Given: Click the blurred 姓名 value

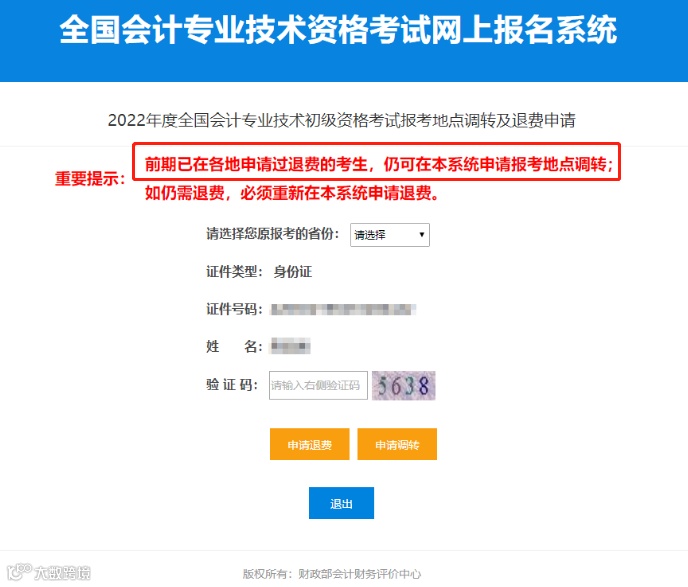Looking at the screenshot, I should [x=290, y=346].
